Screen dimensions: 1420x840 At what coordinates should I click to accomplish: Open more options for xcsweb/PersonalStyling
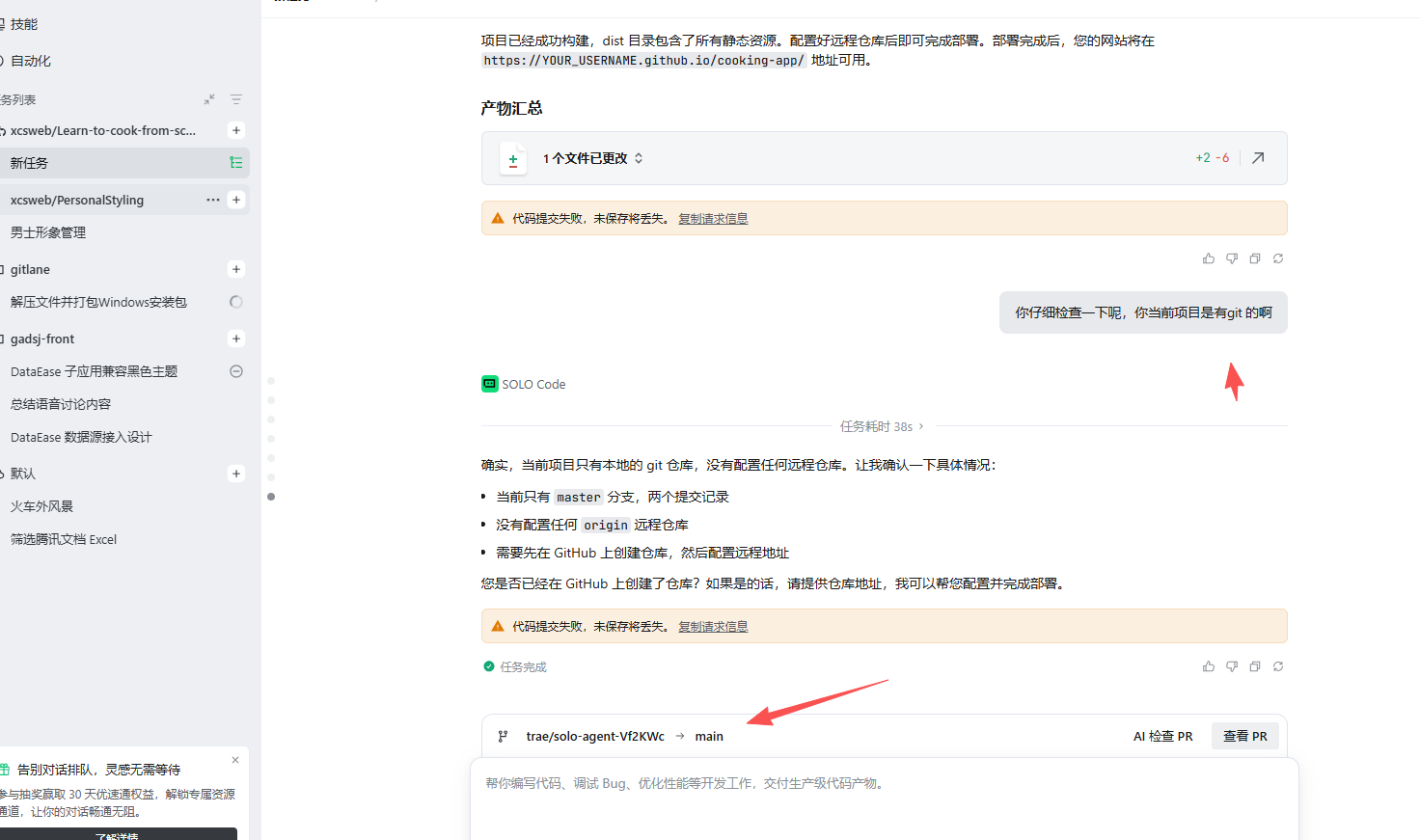pos(213,200)
